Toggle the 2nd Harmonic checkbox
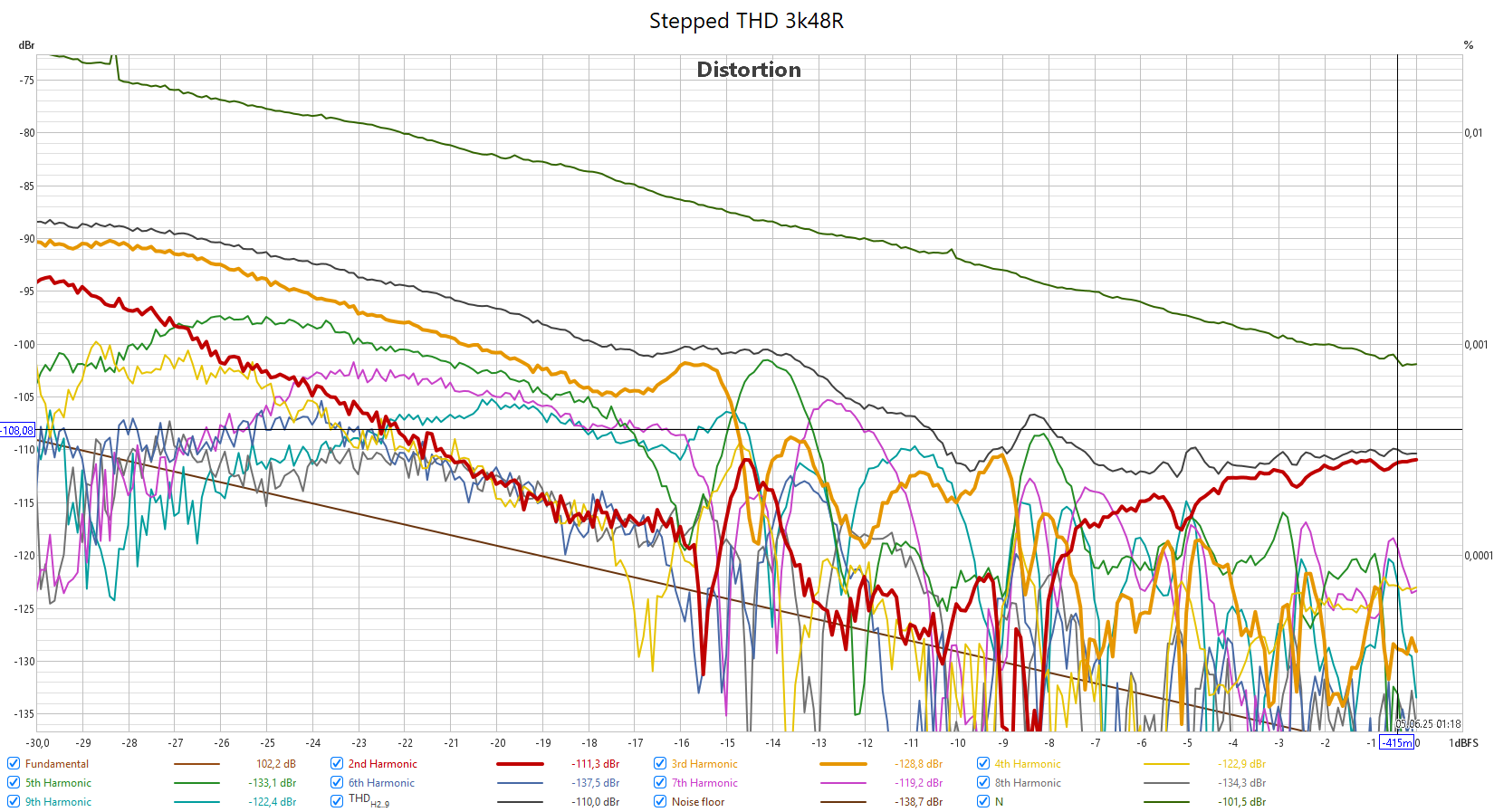 pos(337,763)
